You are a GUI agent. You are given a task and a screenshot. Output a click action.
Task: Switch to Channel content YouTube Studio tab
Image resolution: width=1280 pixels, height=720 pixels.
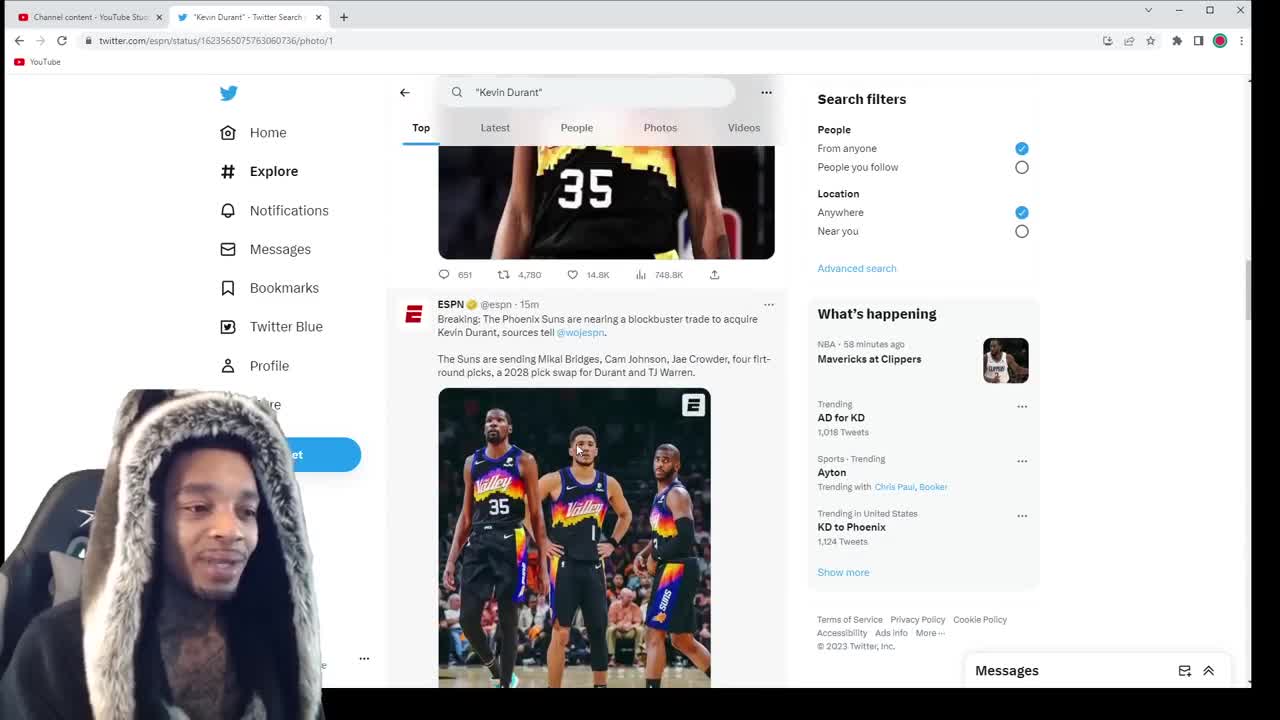pos(88,17)
